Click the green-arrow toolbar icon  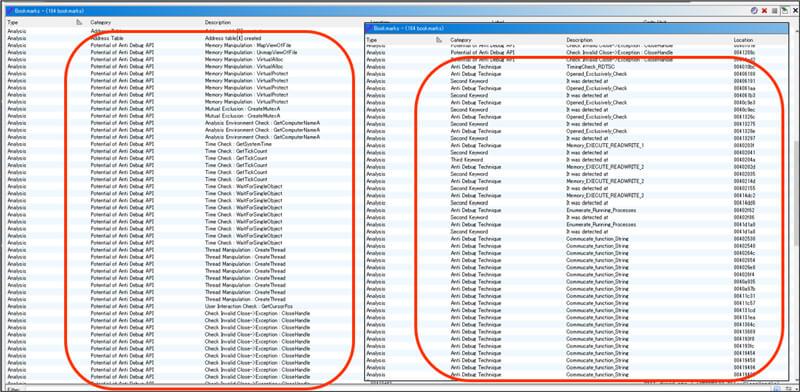coord(785,11)
